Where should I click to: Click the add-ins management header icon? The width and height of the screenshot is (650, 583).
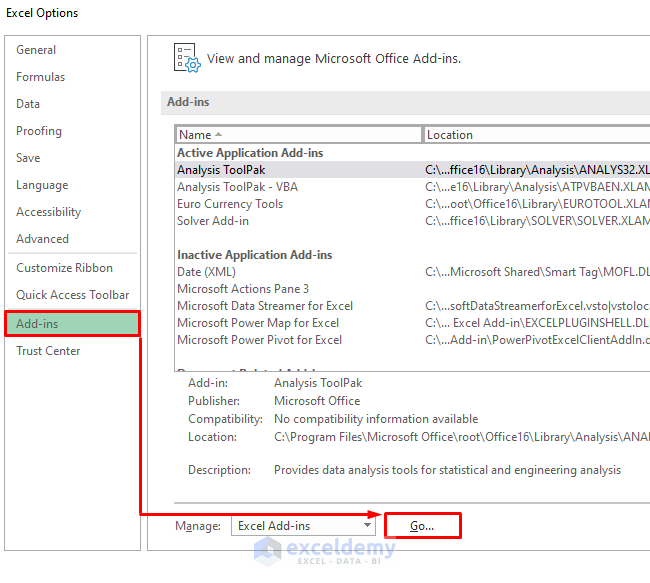pyautogui.click(x=187, y=58)
